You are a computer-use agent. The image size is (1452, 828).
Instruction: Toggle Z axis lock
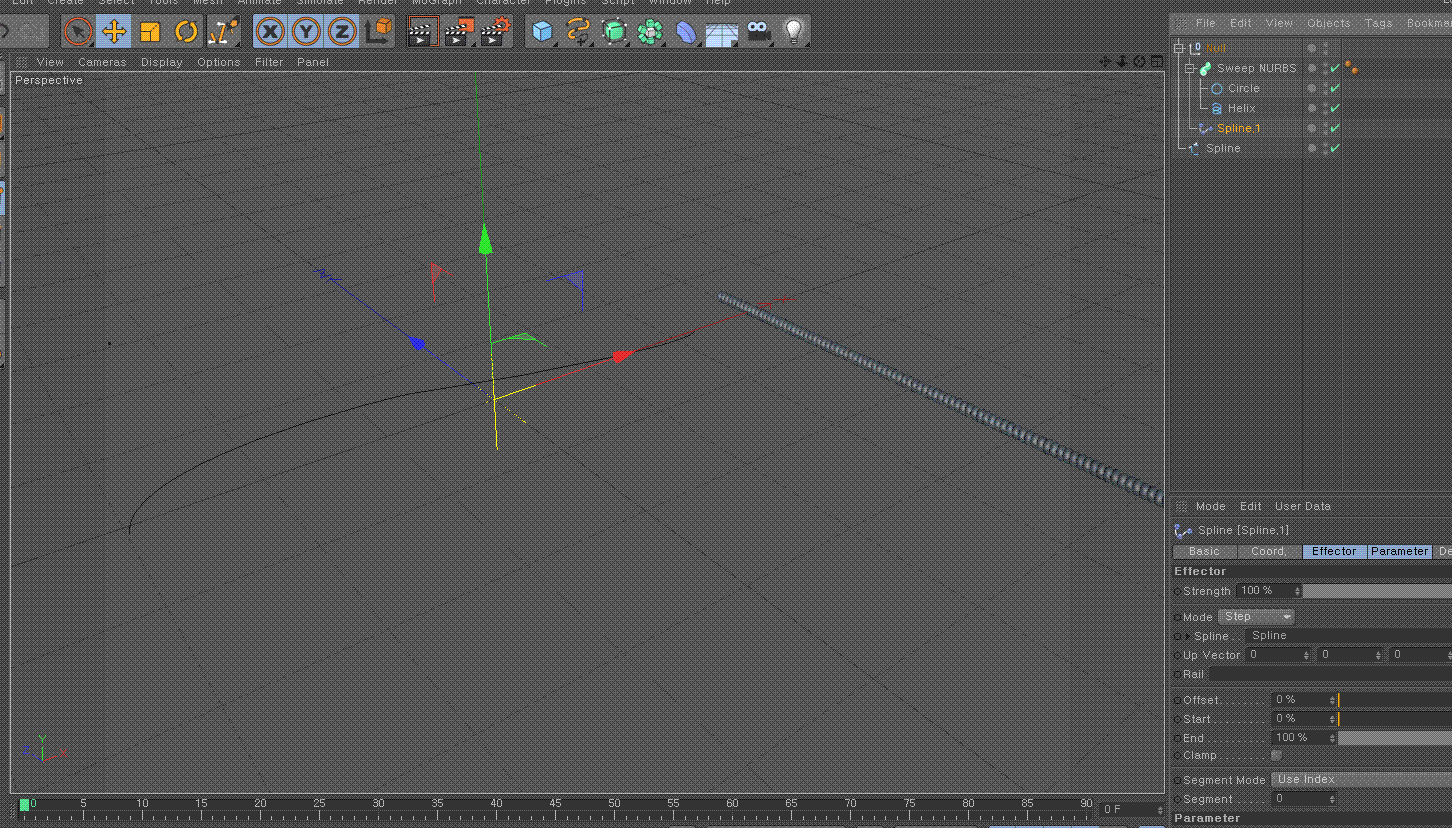pyautogui.click(x=342, y=32)
